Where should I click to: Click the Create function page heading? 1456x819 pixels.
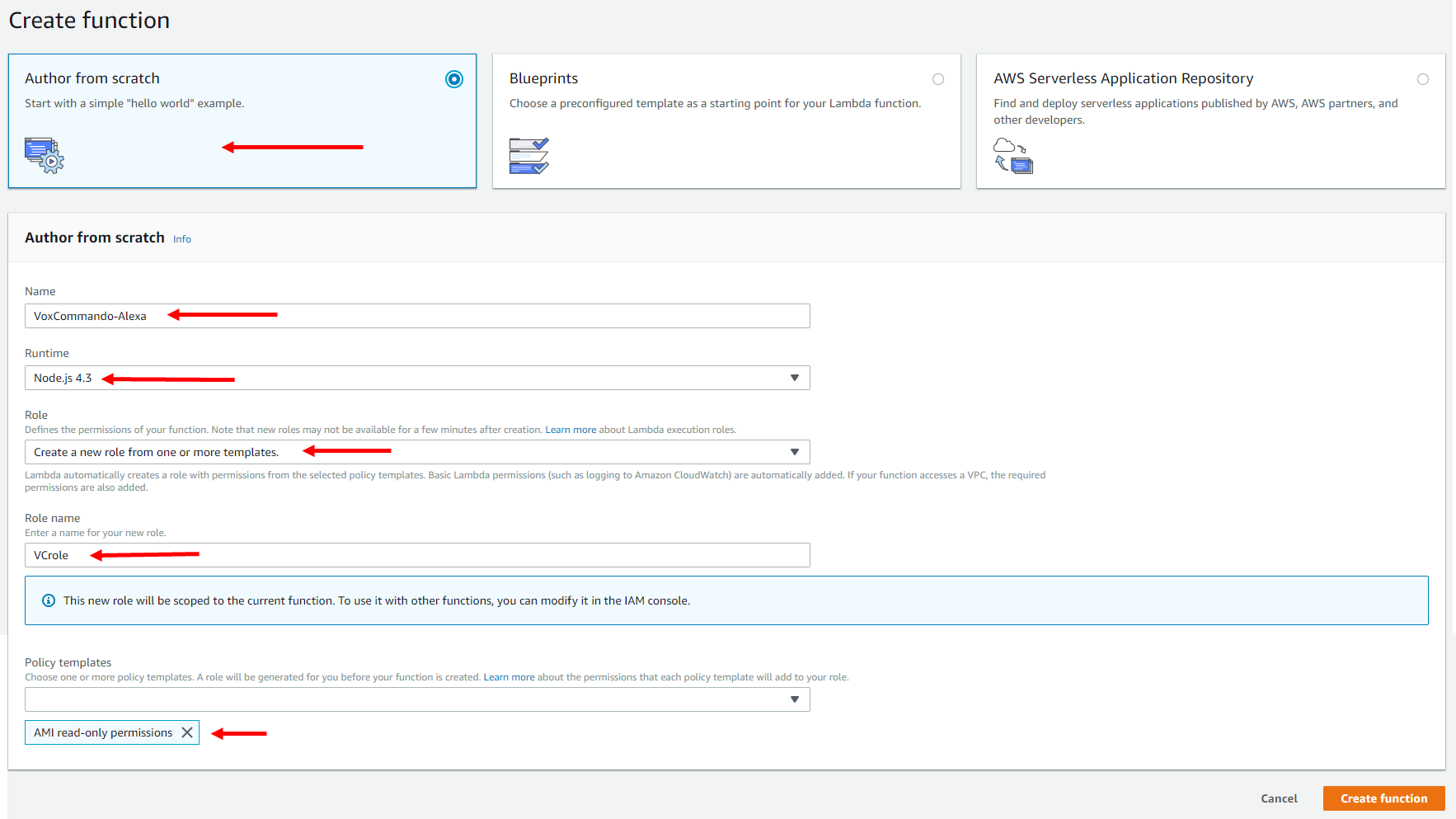pyautogui.click(x=89, y=21)
